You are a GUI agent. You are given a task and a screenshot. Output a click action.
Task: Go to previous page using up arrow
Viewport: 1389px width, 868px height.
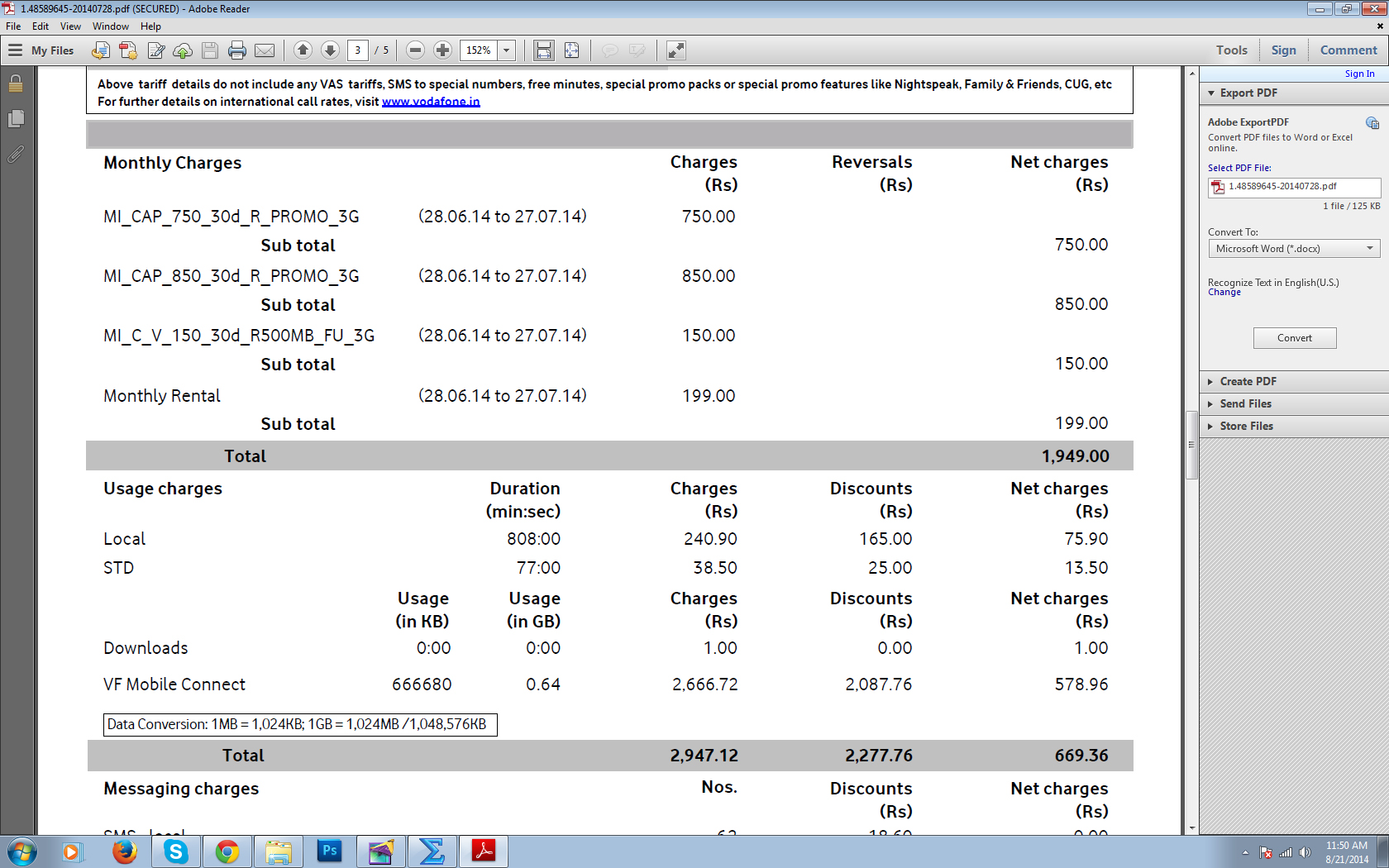point(303,50)
